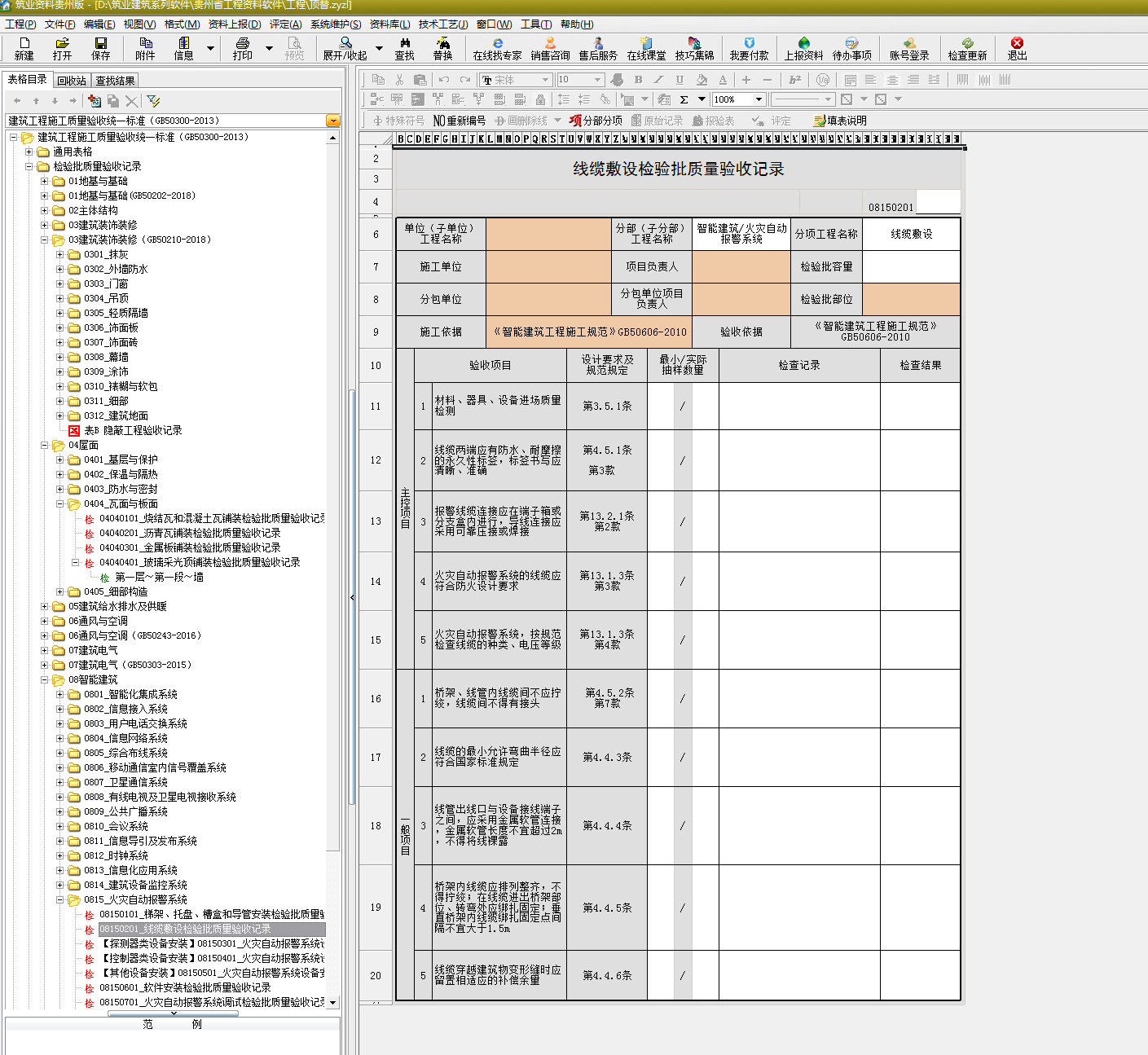This screenshot has width=1148, height=1055.
Task: Open 售后服务 after-sales service icon
Action: click(x=598, y=49)
